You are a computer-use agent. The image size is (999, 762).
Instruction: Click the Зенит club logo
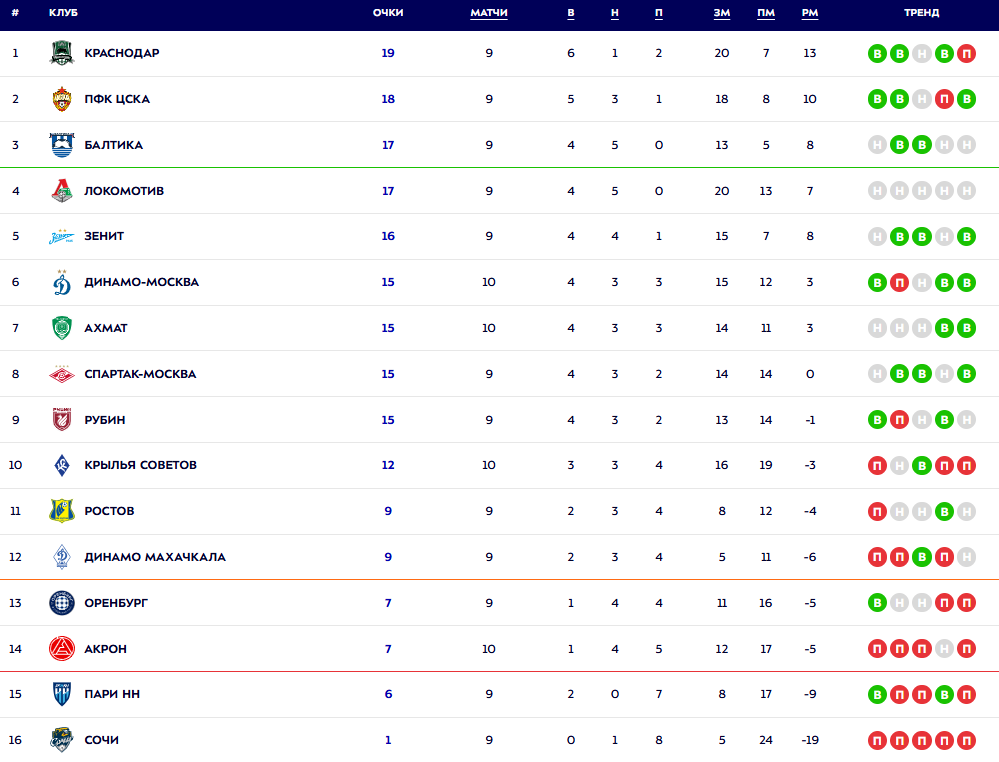(62, 237)
